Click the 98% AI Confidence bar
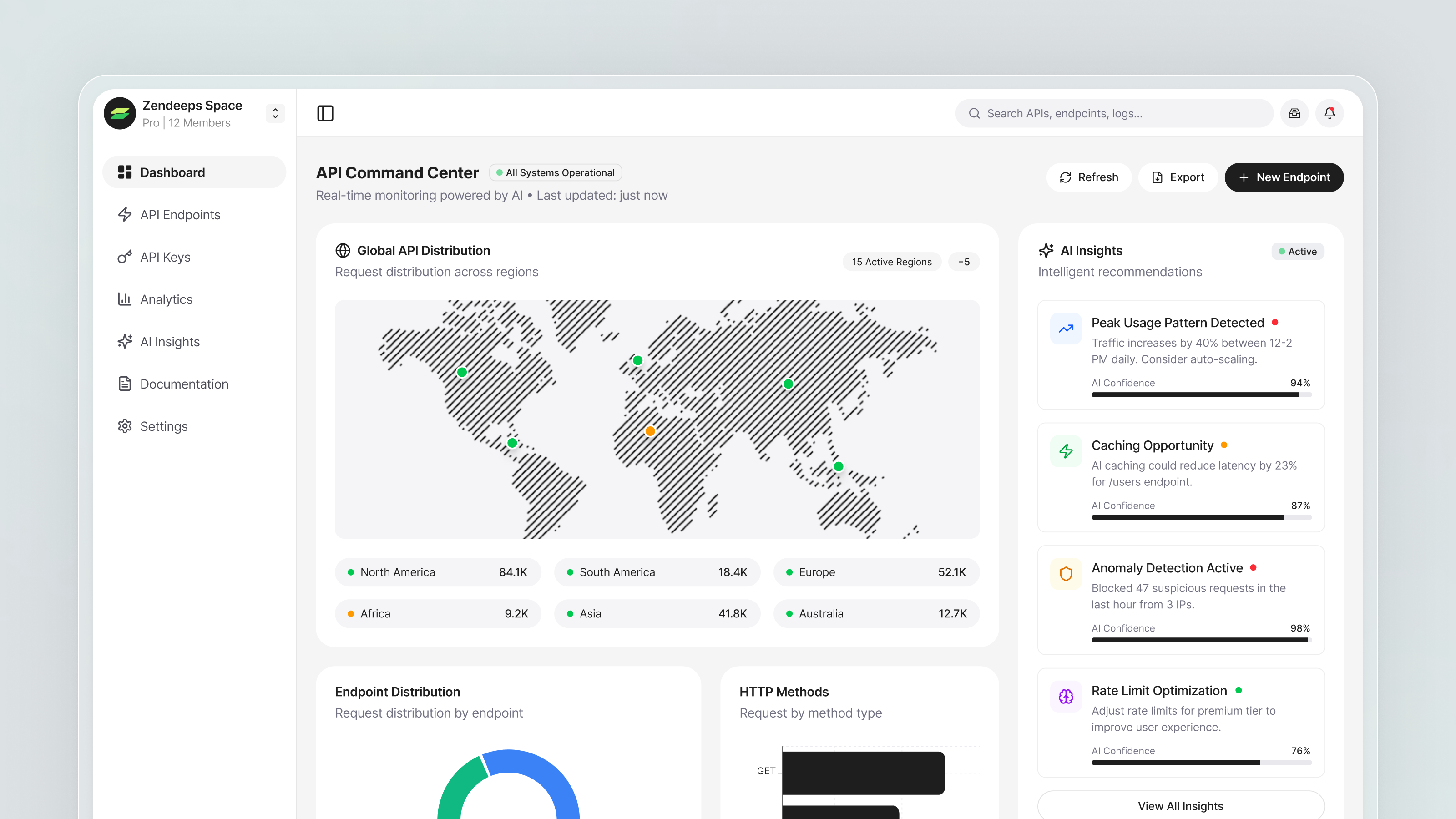This screenshot has height=819, width=1456. [1201, 640]
